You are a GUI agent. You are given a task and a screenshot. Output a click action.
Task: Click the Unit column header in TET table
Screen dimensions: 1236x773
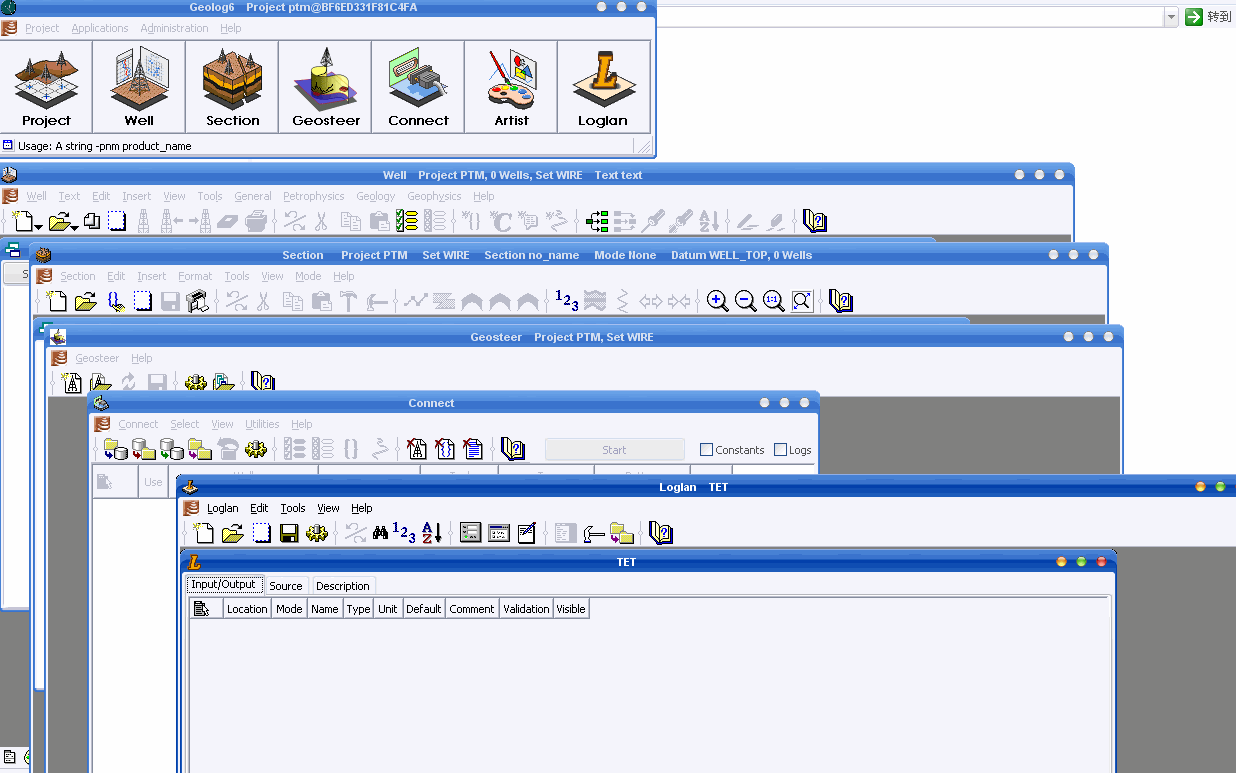(388, 609)
